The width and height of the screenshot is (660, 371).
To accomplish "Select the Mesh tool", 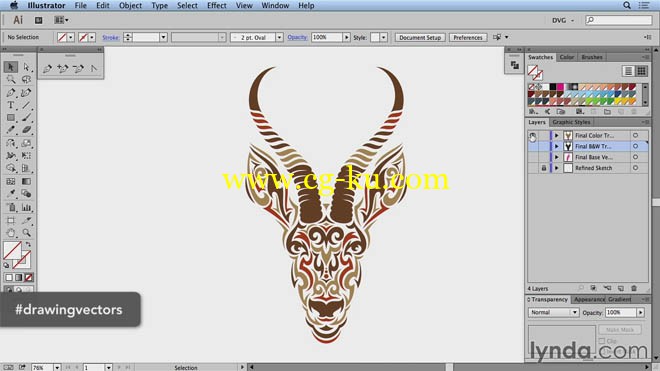I will point(11,181).
